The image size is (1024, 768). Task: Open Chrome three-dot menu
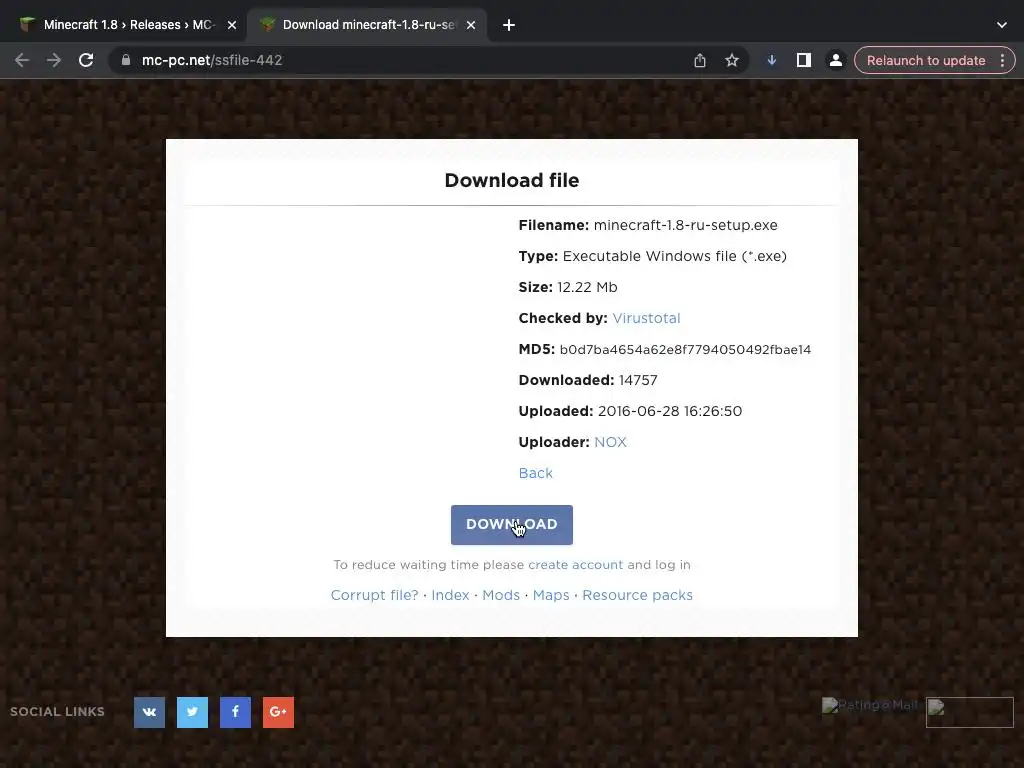coord(1002,60)
